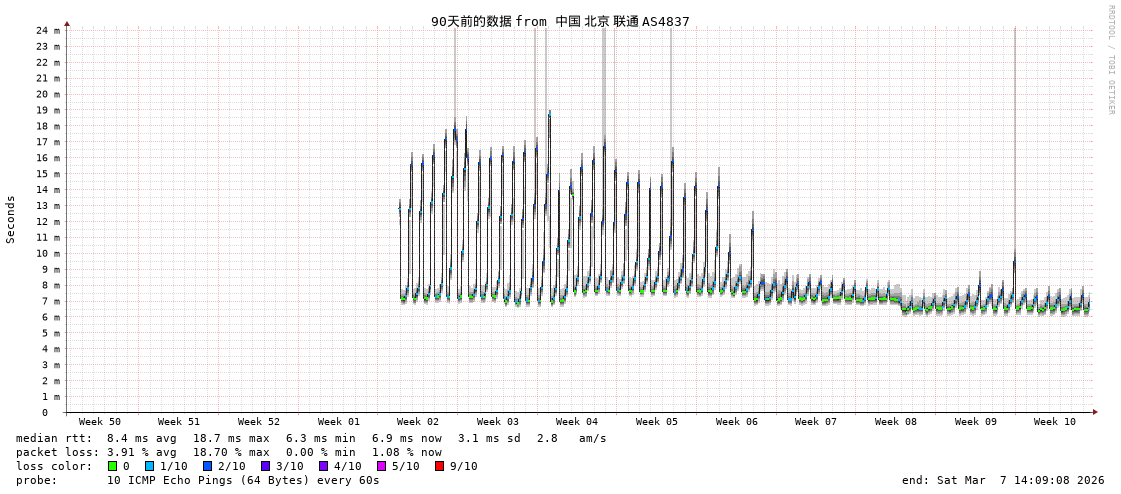Select the red 9/10 loss swatch
Screen dimensions: 1121x494
pyautogui.click(x=439, y=466)
